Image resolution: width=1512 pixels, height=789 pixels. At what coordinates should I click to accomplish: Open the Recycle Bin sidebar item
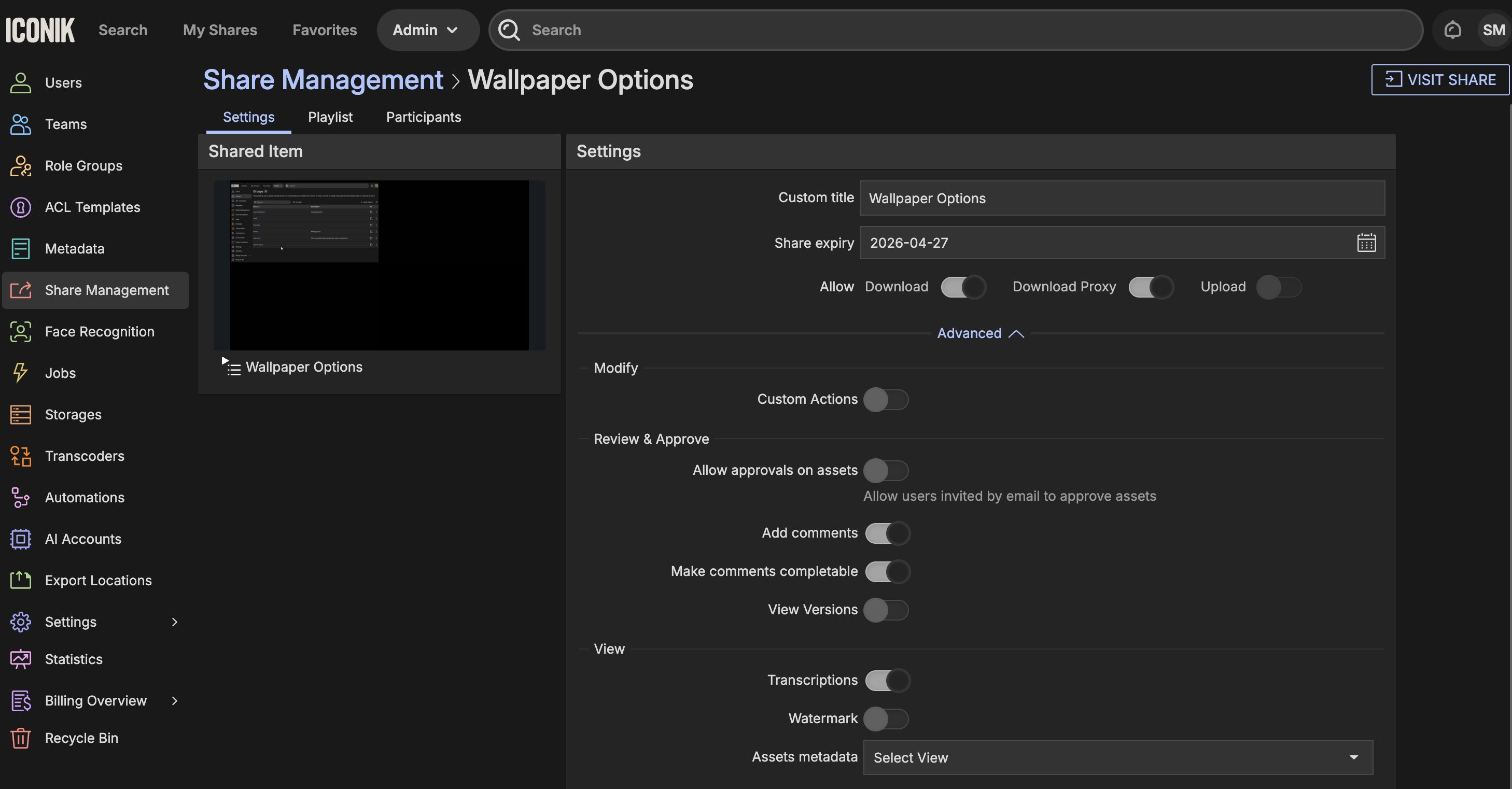tap(81, 738)
